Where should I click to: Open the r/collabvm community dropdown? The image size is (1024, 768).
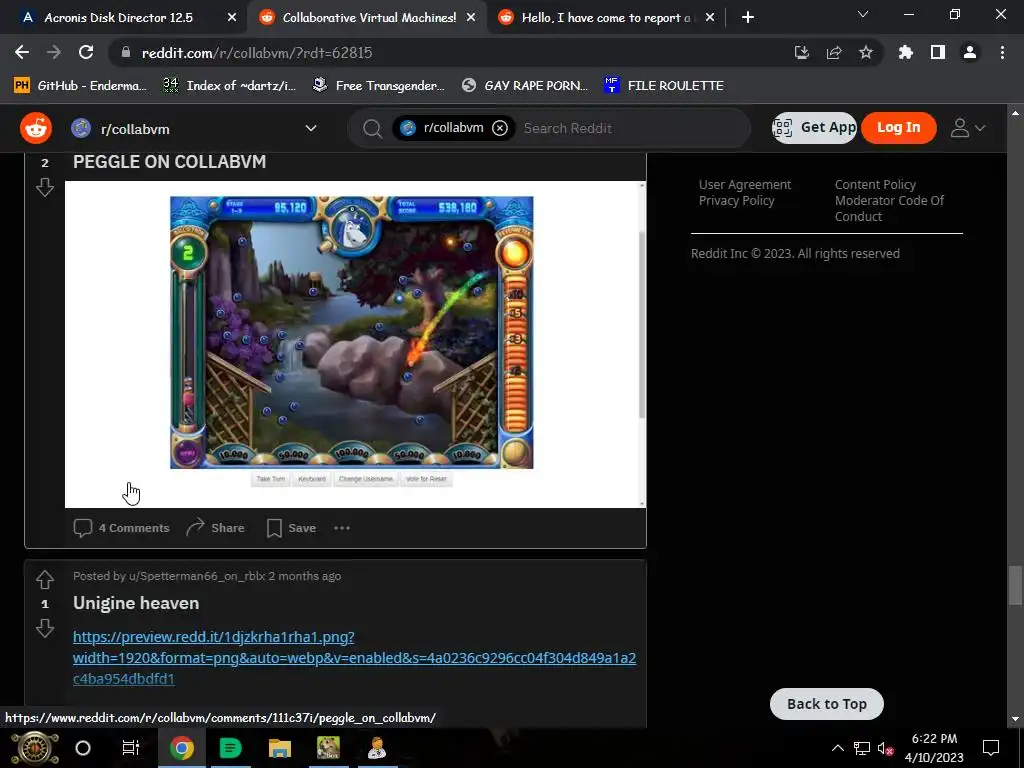(311, 129)
